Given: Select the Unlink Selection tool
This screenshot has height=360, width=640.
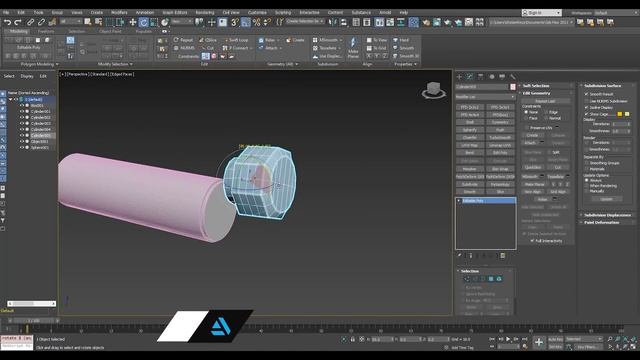Looking at the screenshot, I should point(41,22).
